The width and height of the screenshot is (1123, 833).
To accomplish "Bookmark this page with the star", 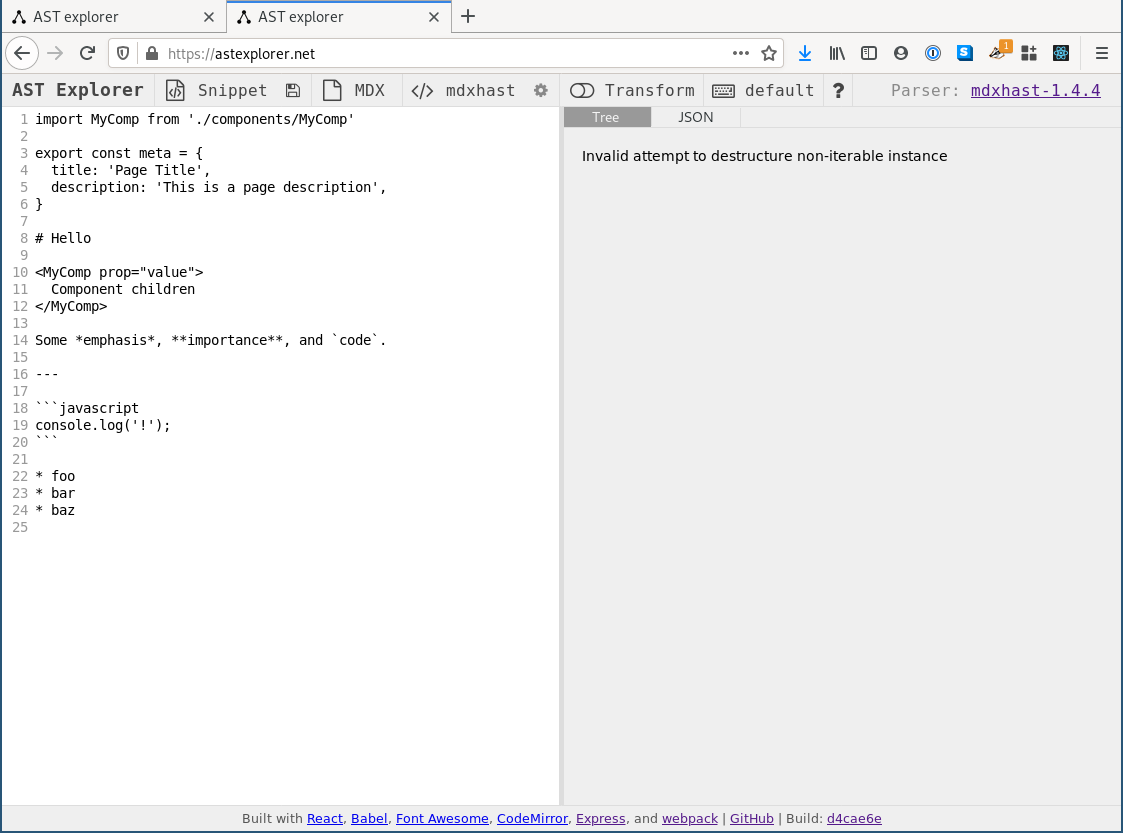I will (768, 54).
